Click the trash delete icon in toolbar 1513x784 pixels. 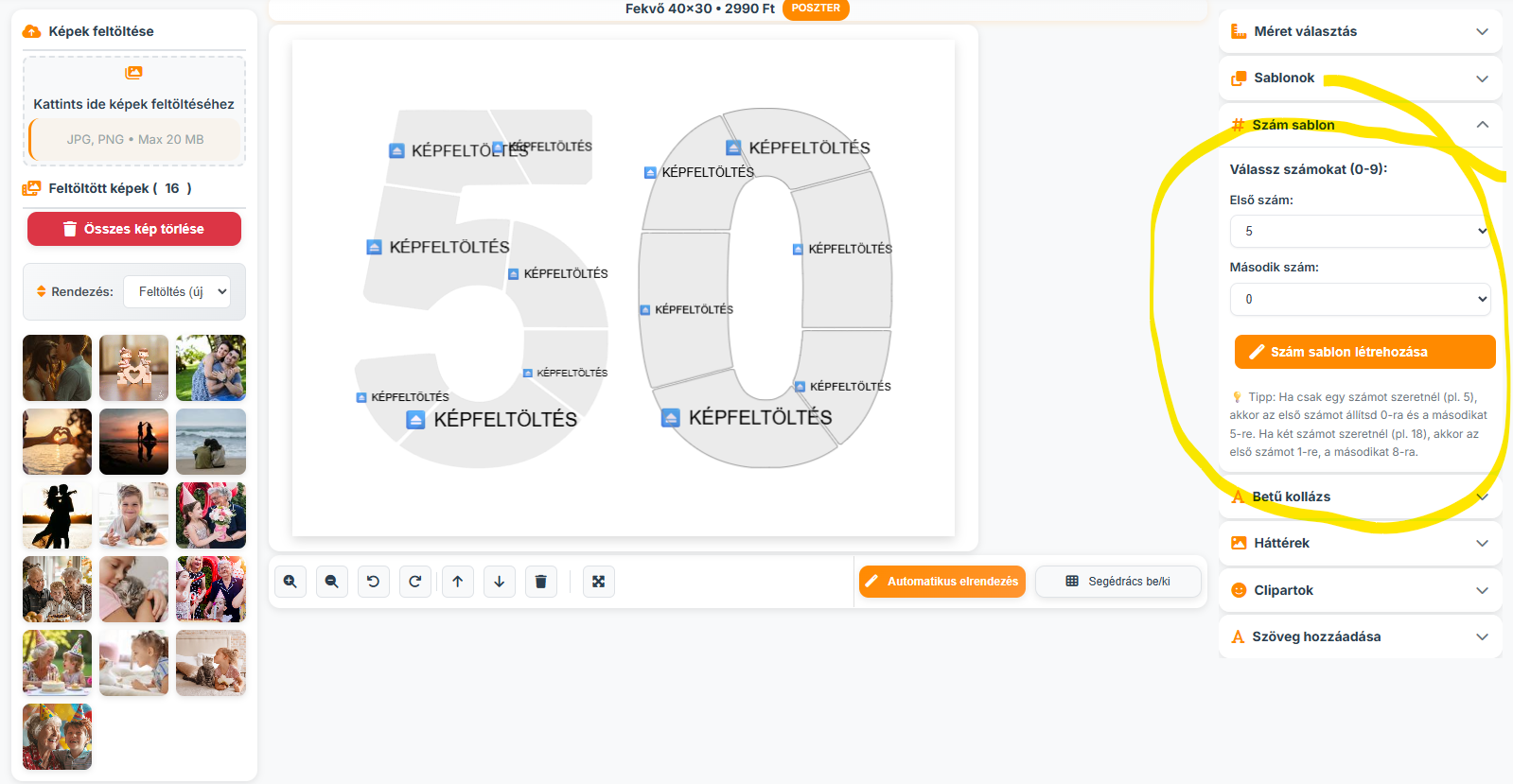point(541,582)
